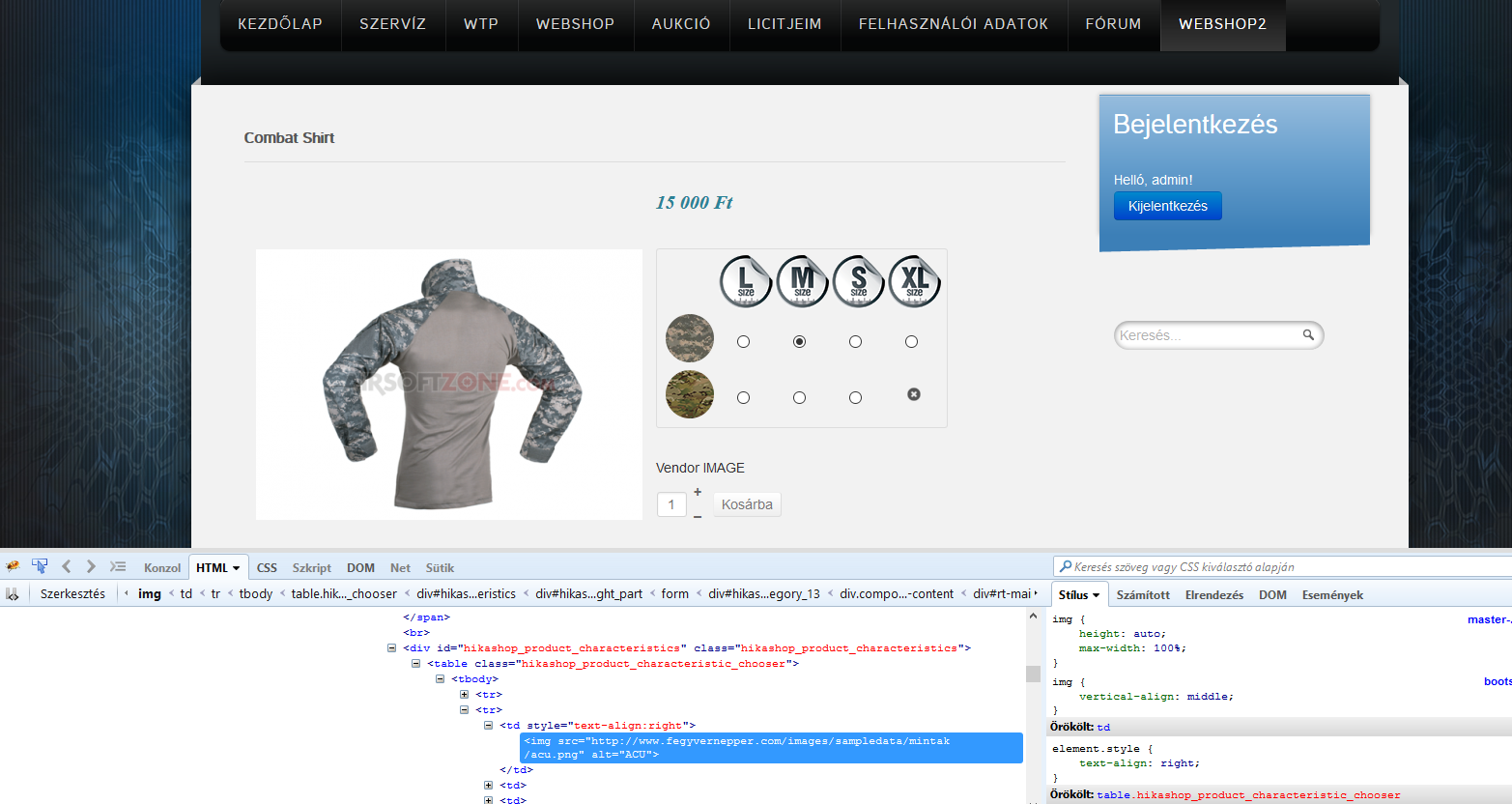Activate the element inspector pointer tool
The image size is (1512, 804).
tap(40, 566)
